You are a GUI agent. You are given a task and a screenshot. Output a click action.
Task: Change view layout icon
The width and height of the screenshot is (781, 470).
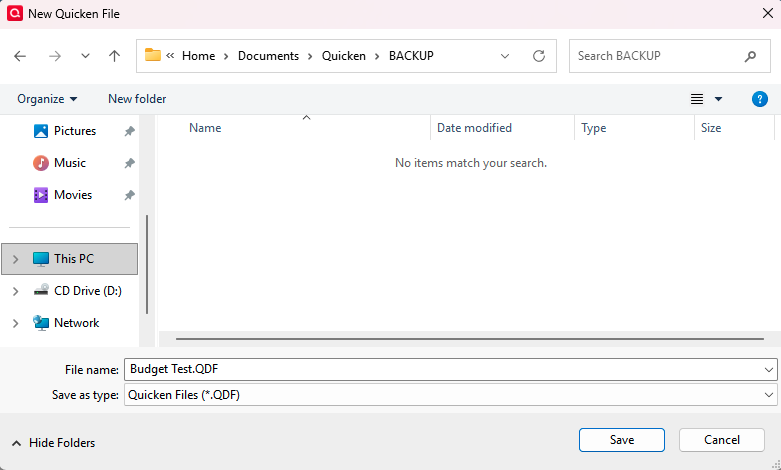tap(697, 99)
